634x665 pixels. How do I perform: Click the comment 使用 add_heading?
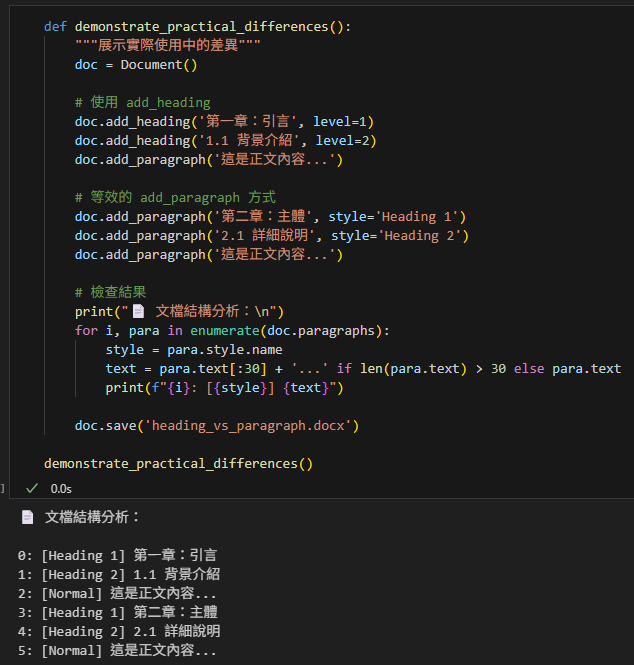(x=142, y=102)
